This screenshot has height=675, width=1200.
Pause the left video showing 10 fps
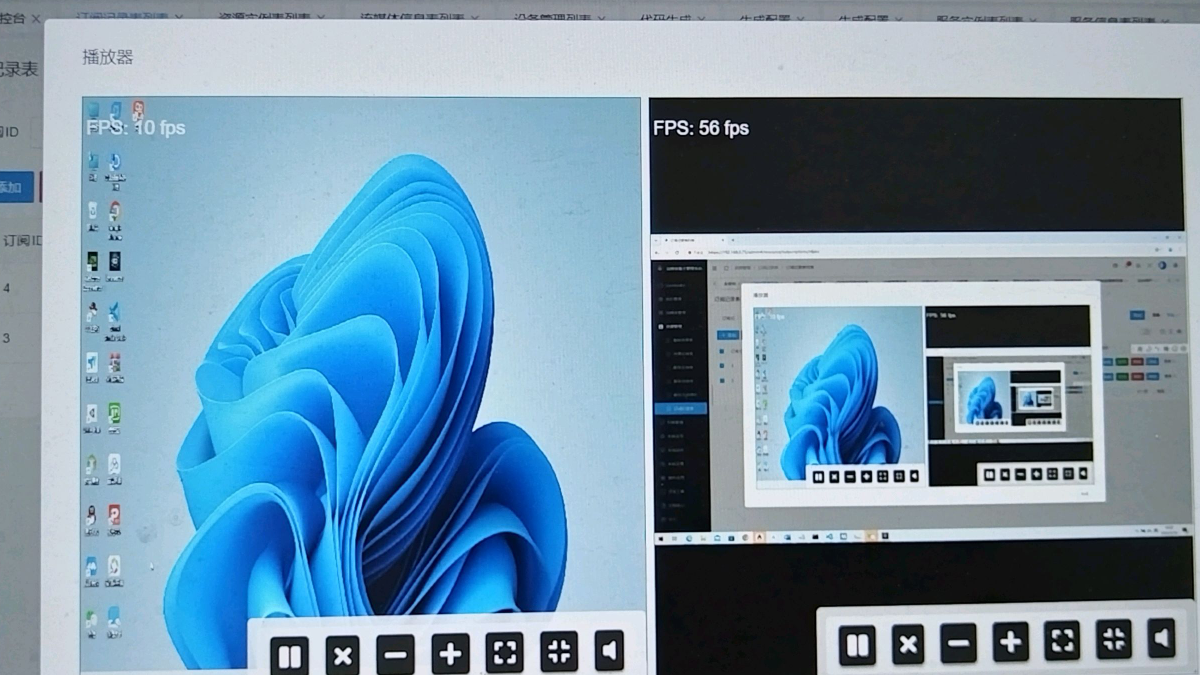290,655
